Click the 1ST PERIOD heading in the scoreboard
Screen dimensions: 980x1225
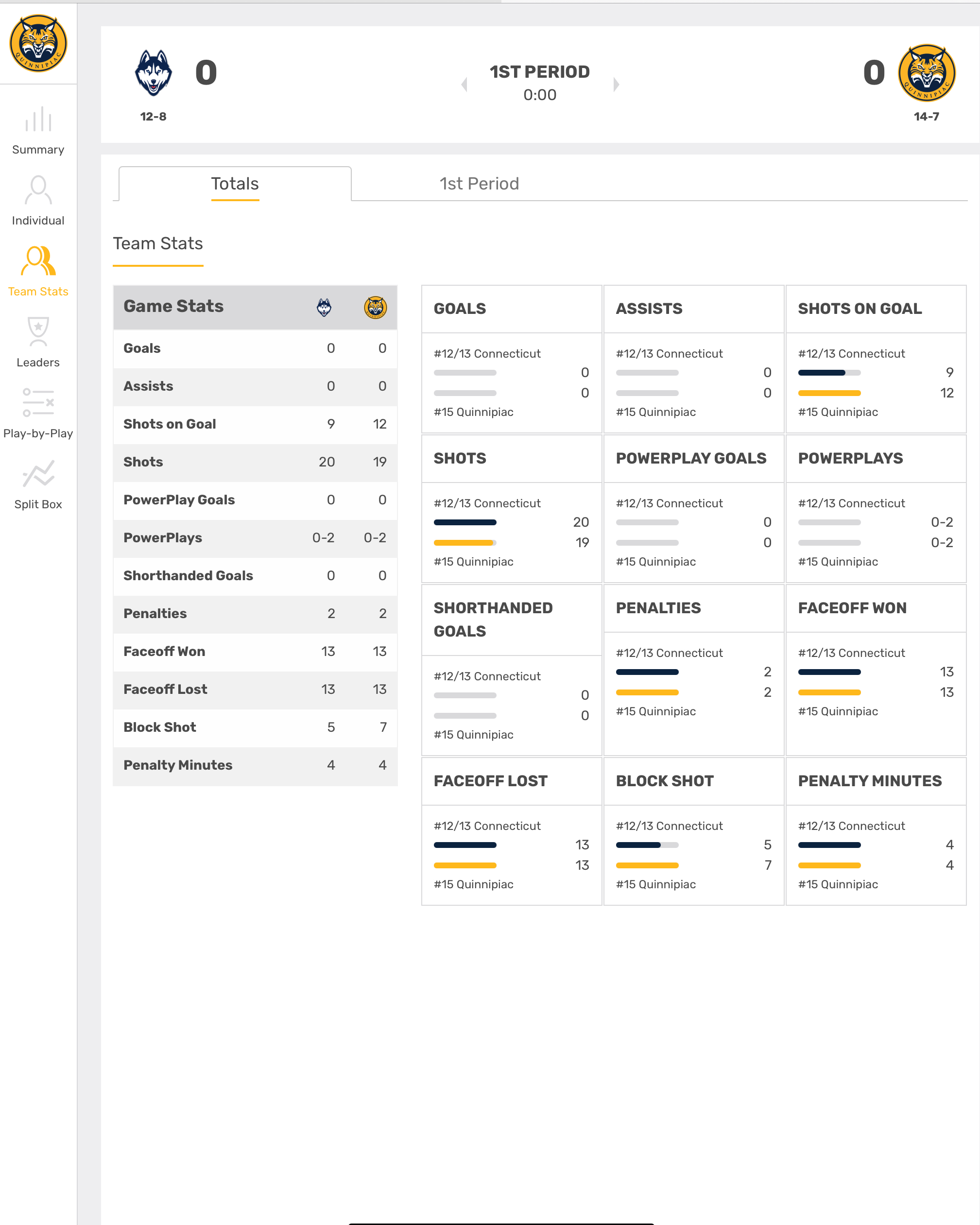tap(540, 72)
